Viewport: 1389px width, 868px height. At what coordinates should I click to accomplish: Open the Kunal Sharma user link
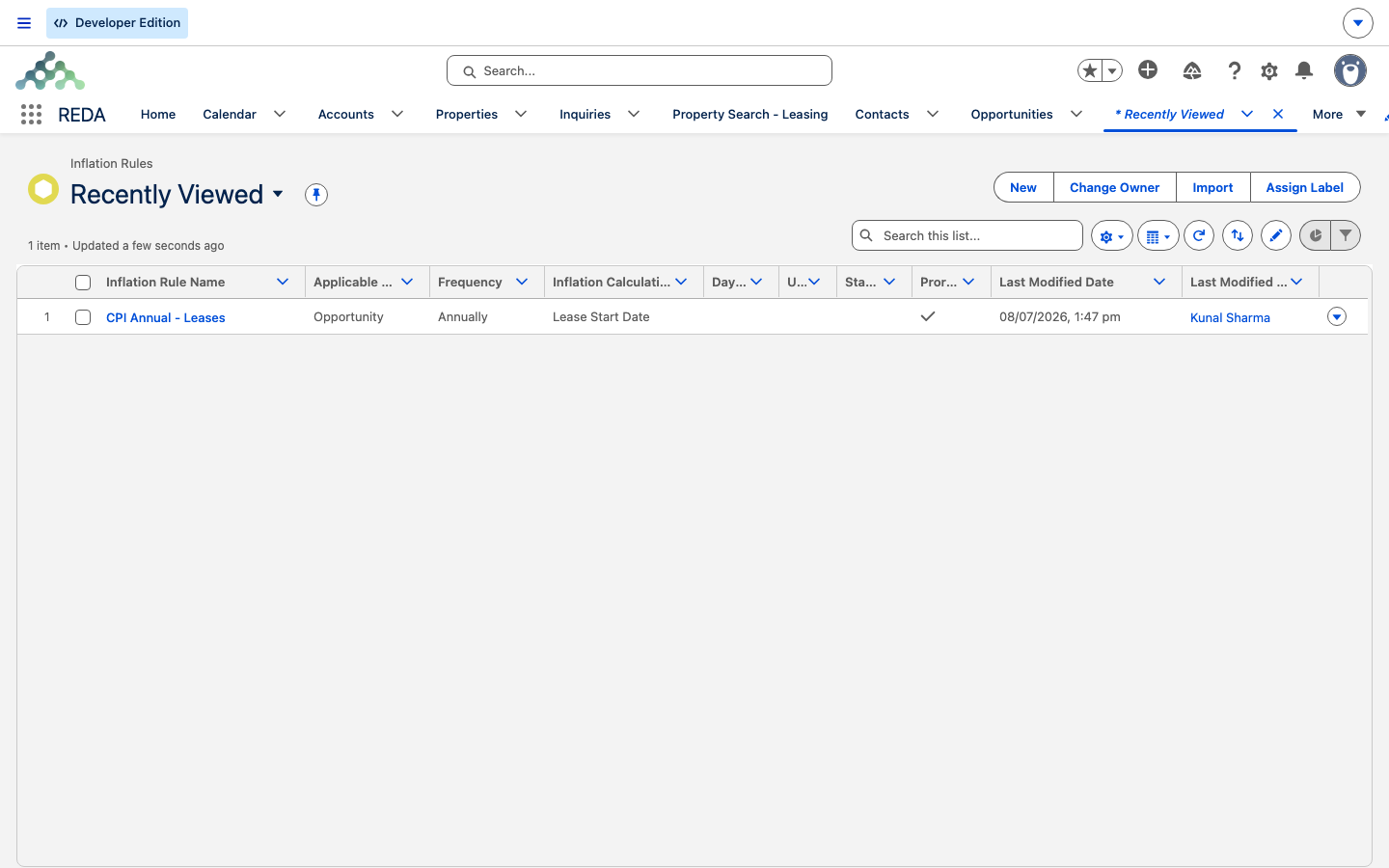click(x=1230, y=317)
